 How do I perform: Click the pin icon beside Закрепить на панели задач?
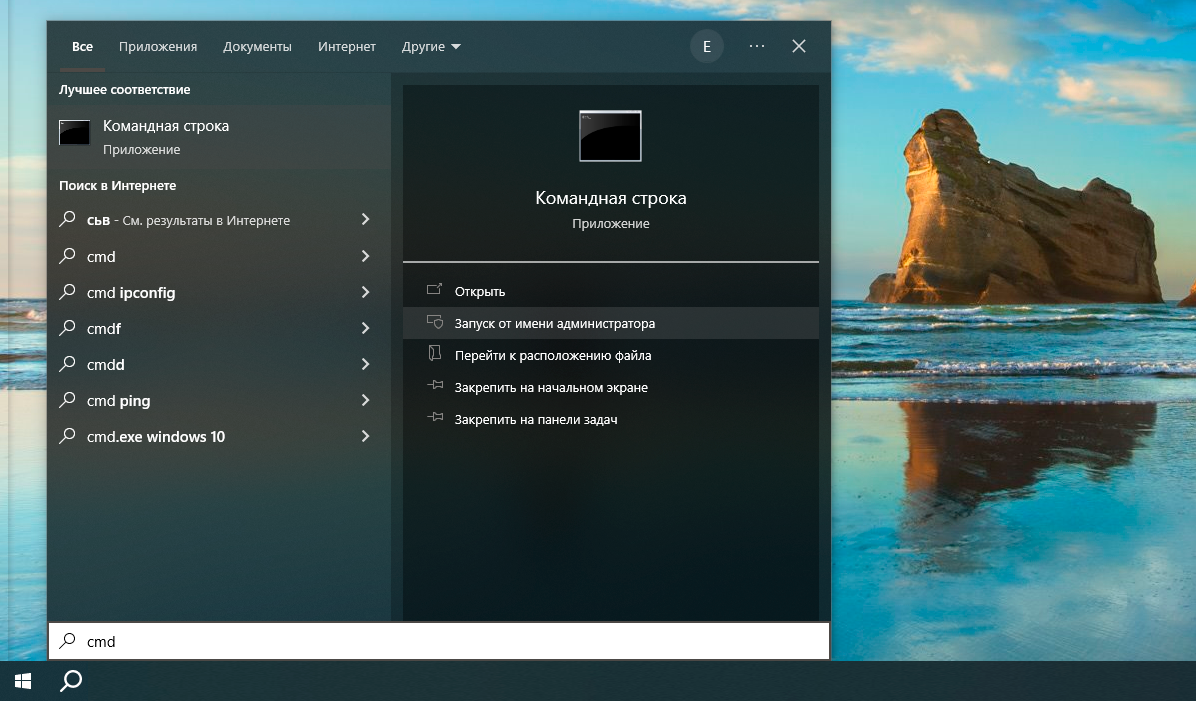434,419
